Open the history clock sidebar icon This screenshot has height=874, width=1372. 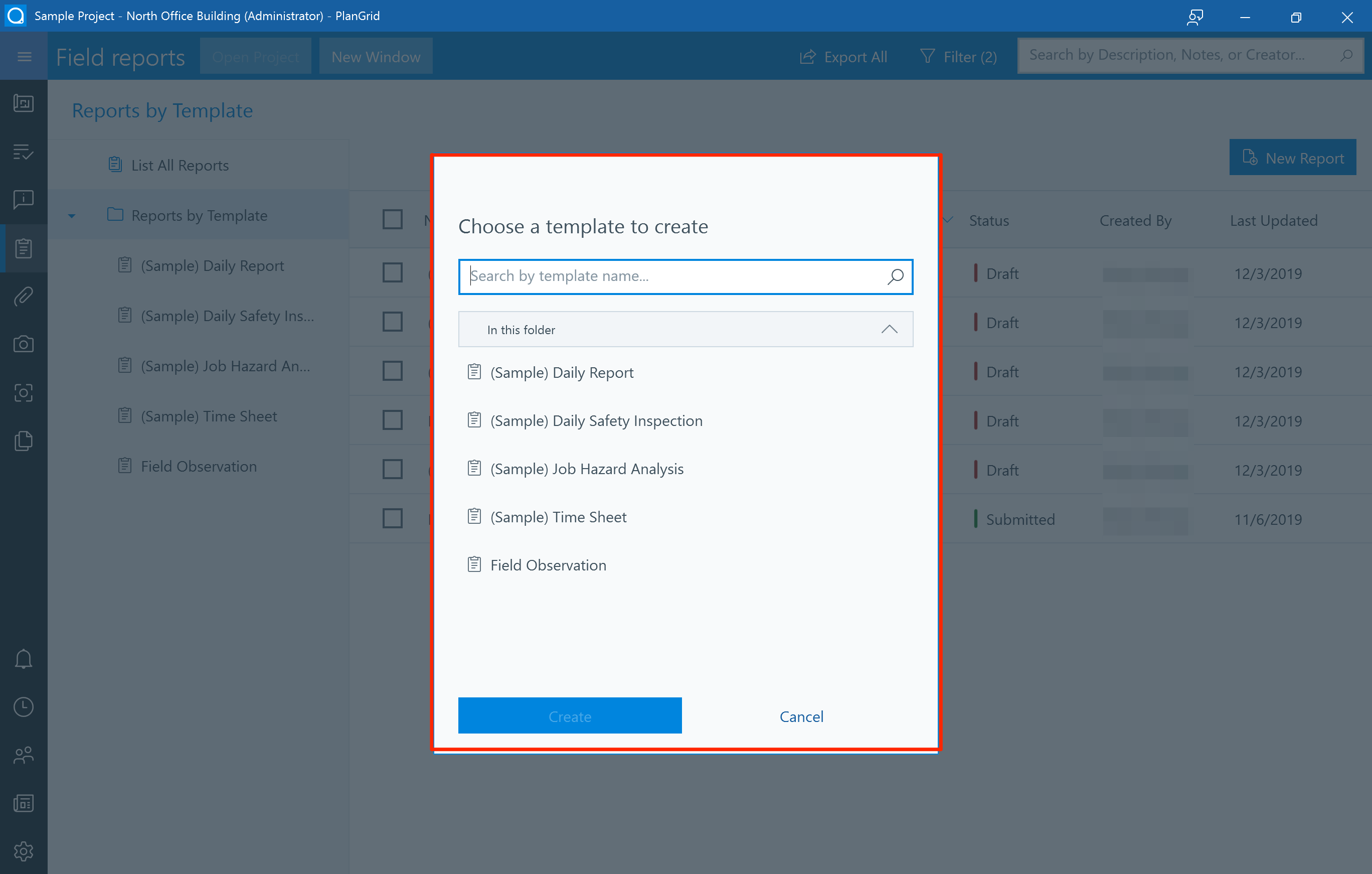(x=24, y=707)
